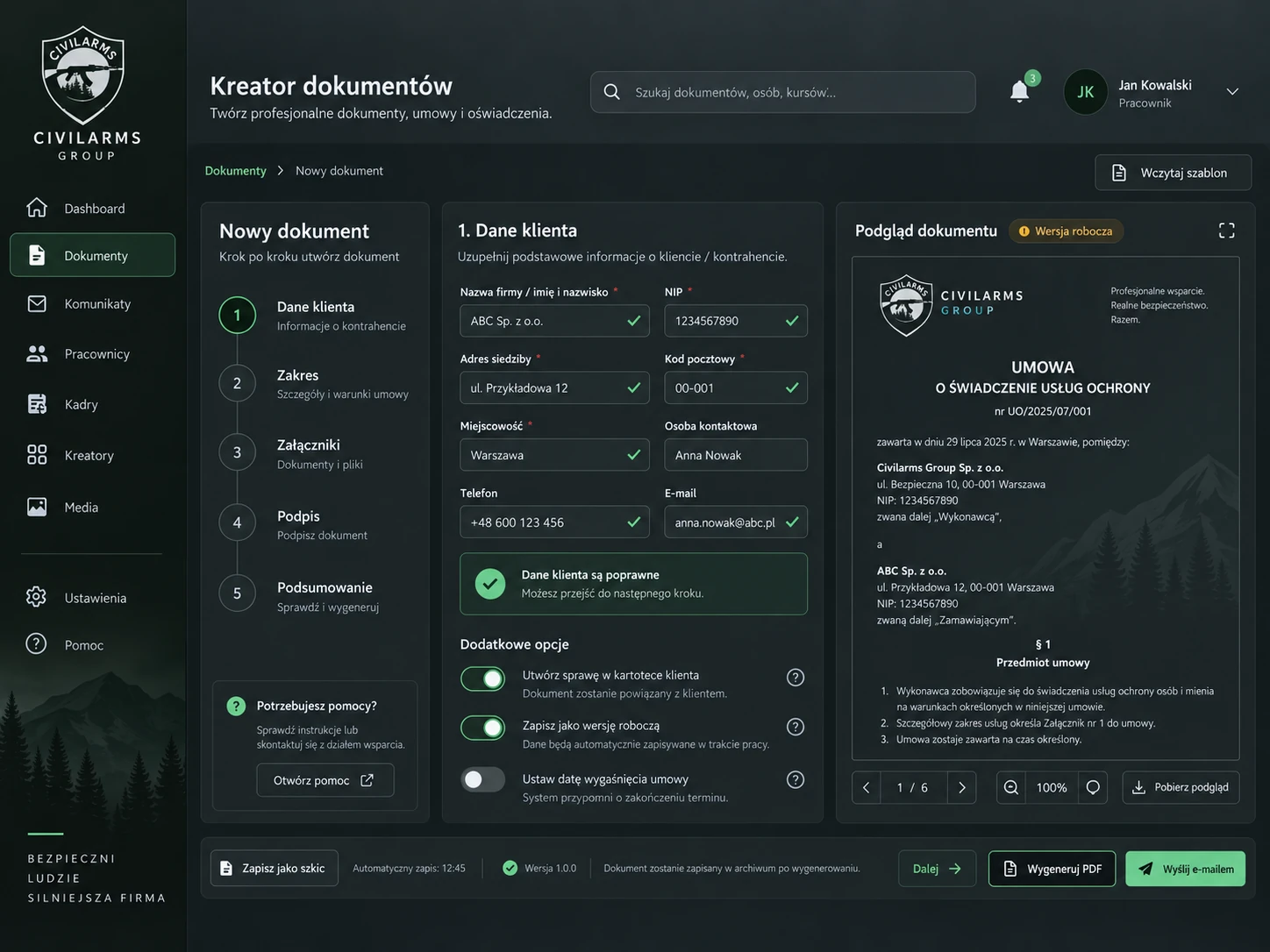The image size is (1270, 952).
Task: Click the search magnifier icon
Action: 612,92
